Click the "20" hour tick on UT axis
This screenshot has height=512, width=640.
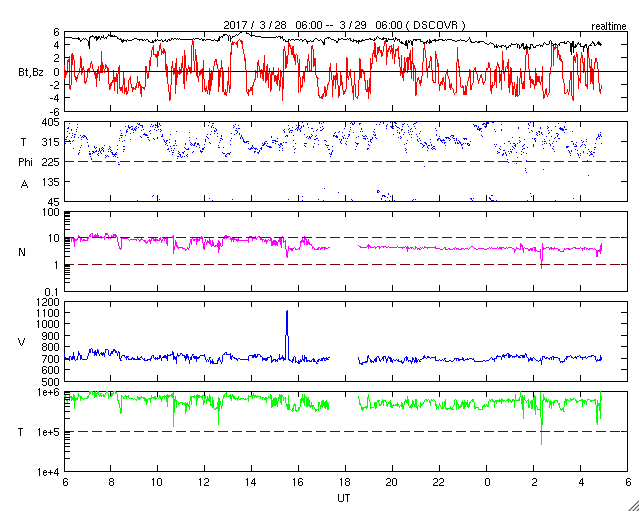click(392, 482)
